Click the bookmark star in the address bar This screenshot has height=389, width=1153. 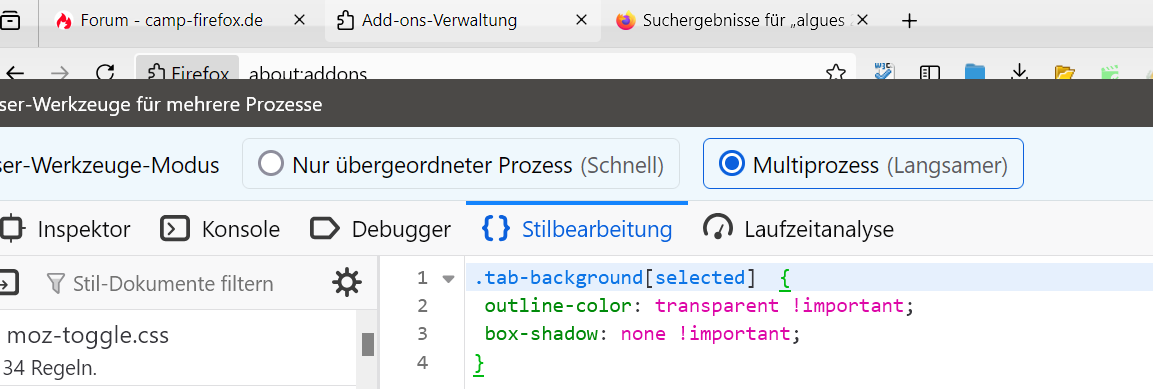click(x=835, y=73)
